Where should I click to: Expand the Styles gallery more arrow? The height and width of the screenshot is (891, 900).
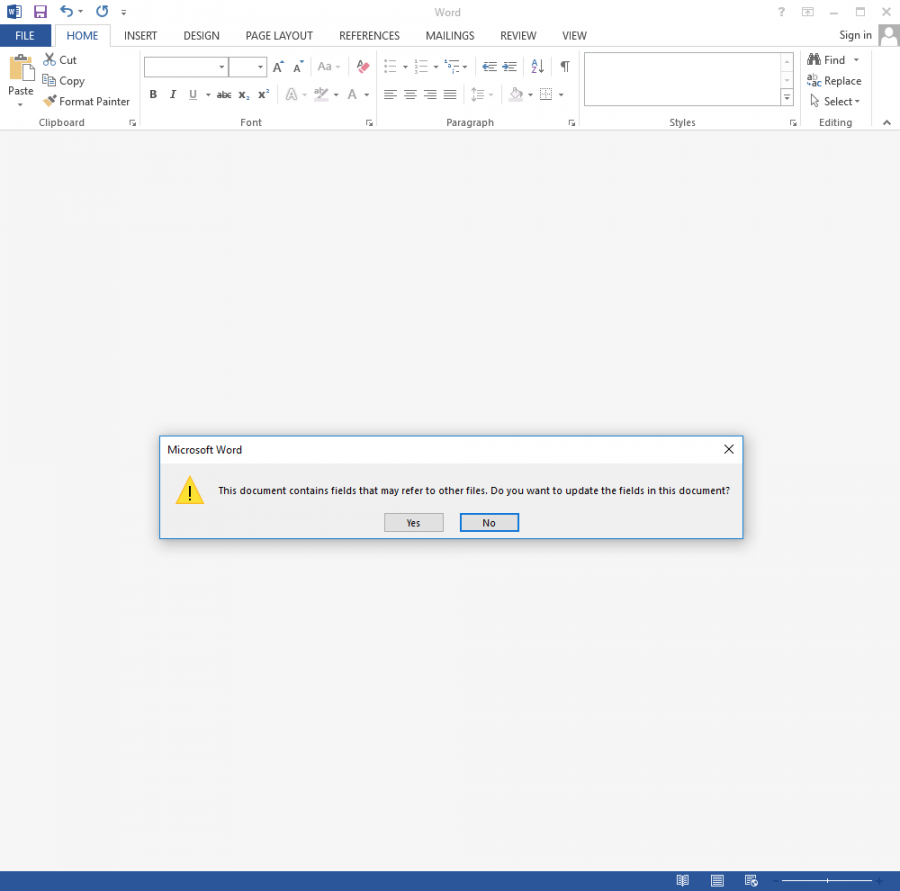[x=787, y=98]
